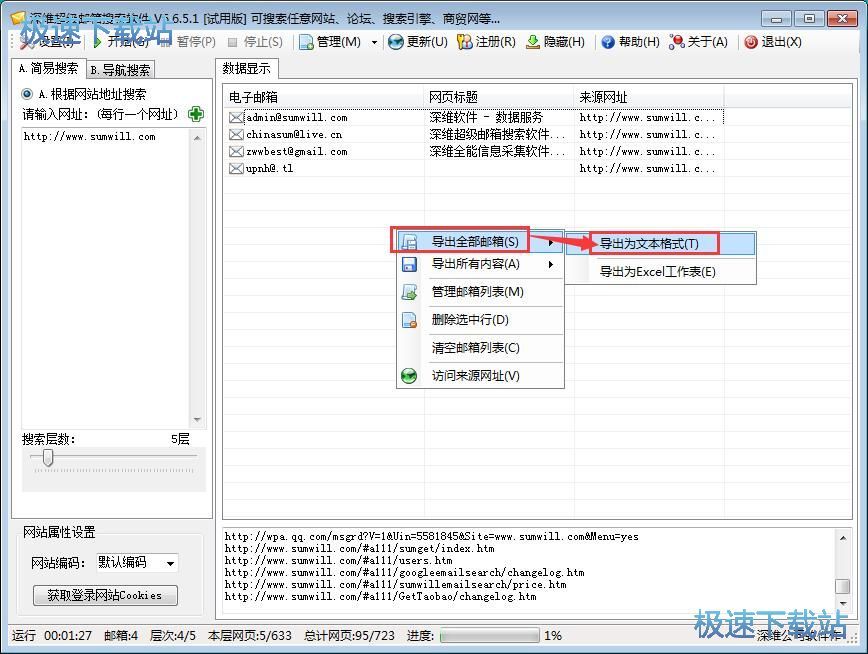Screen dimensions: 868x654
Task: Open the 管理(M) toolbar icon
Action: tap(306, 42)
